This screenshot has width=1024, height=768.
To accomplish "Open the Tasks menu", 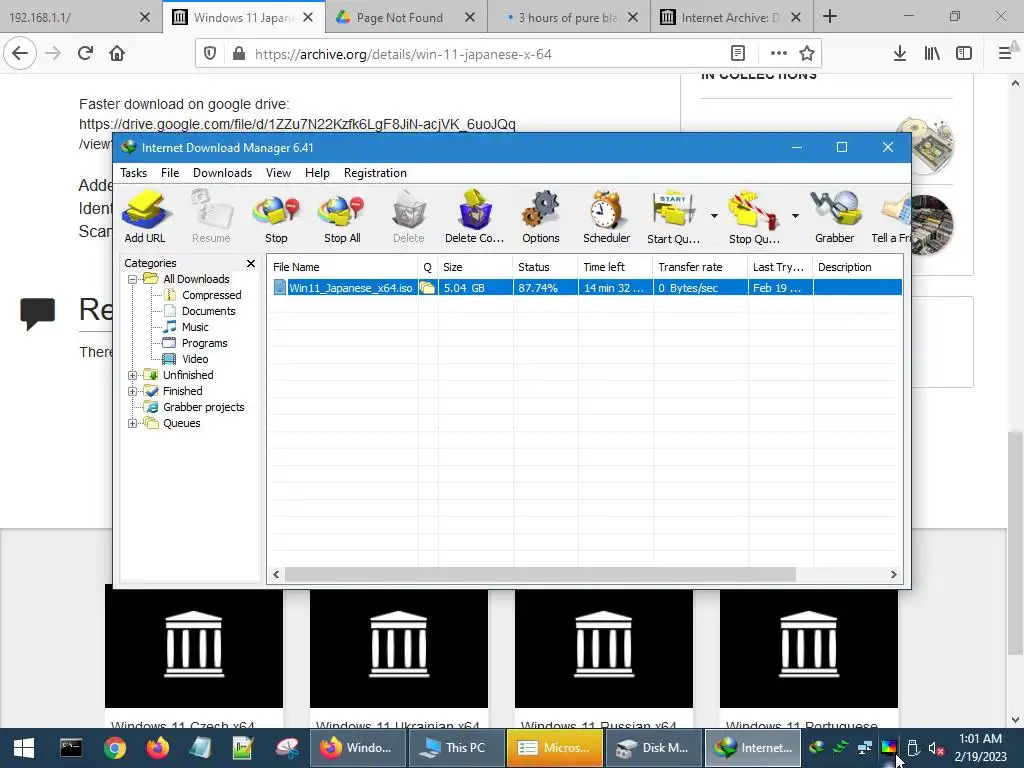I will click(133, 173).
